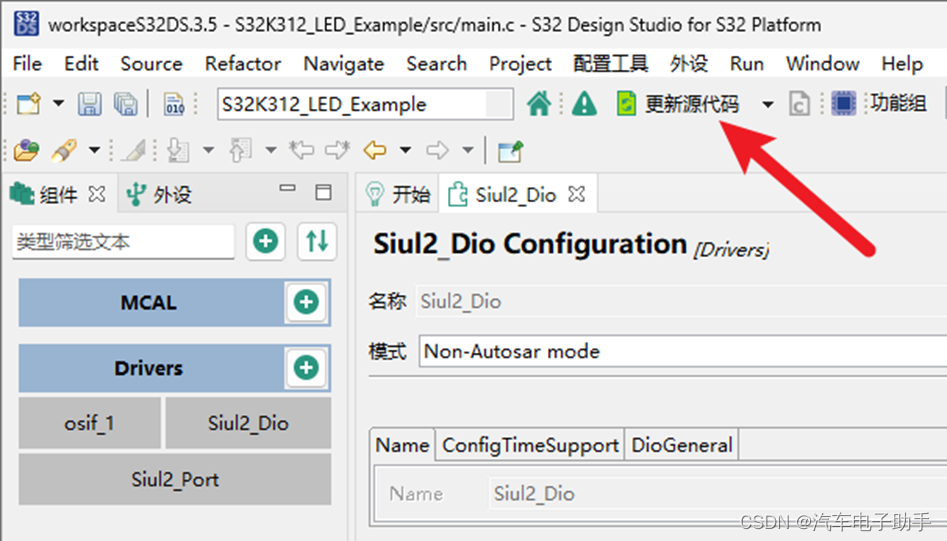
Task: Open the Source menu
Action: [151, 63]
